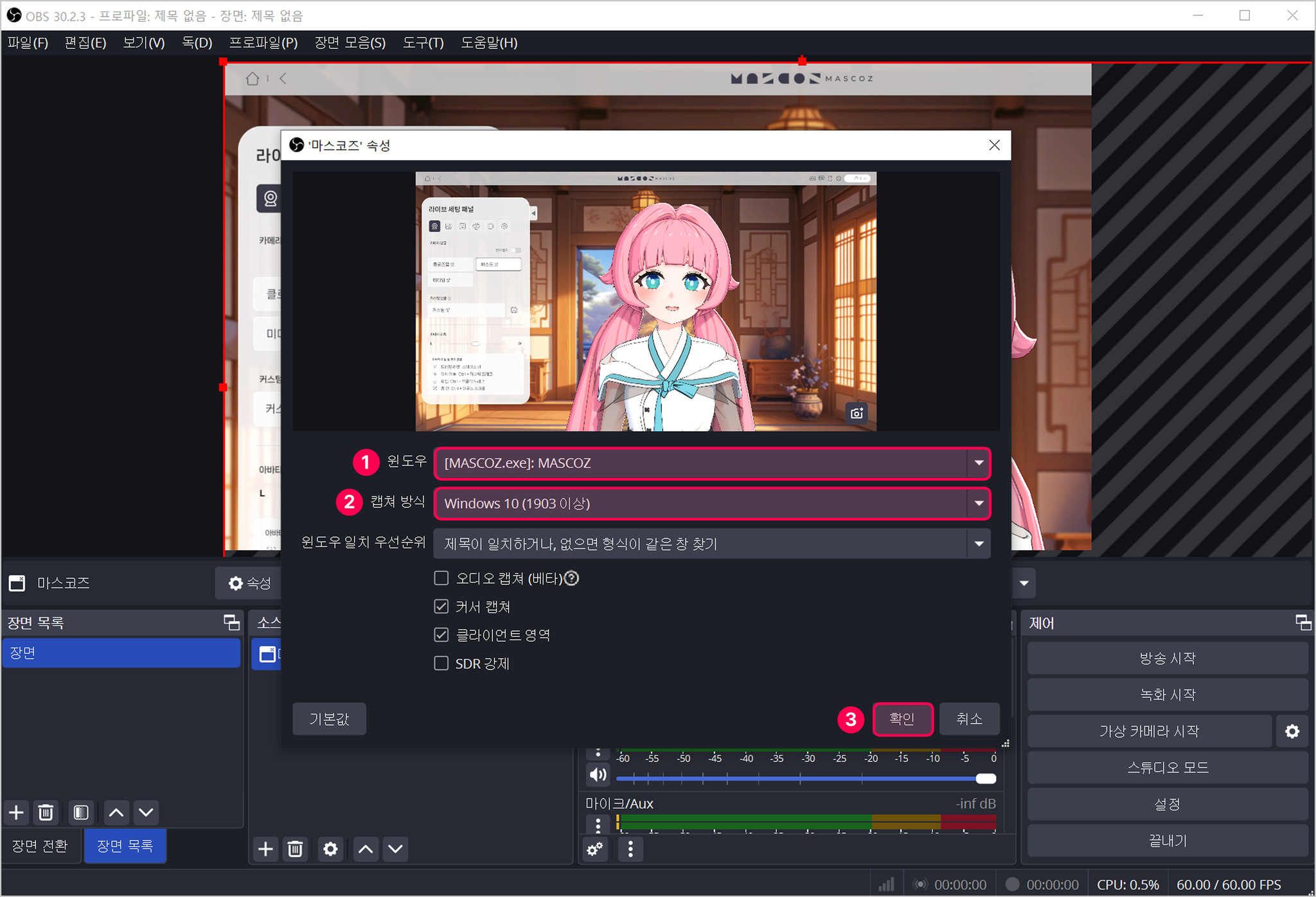The width and height of the screenshot is (1316, 897).
Task: Open Mic/Aux channel three-dot options
Action: pos(598,824)
